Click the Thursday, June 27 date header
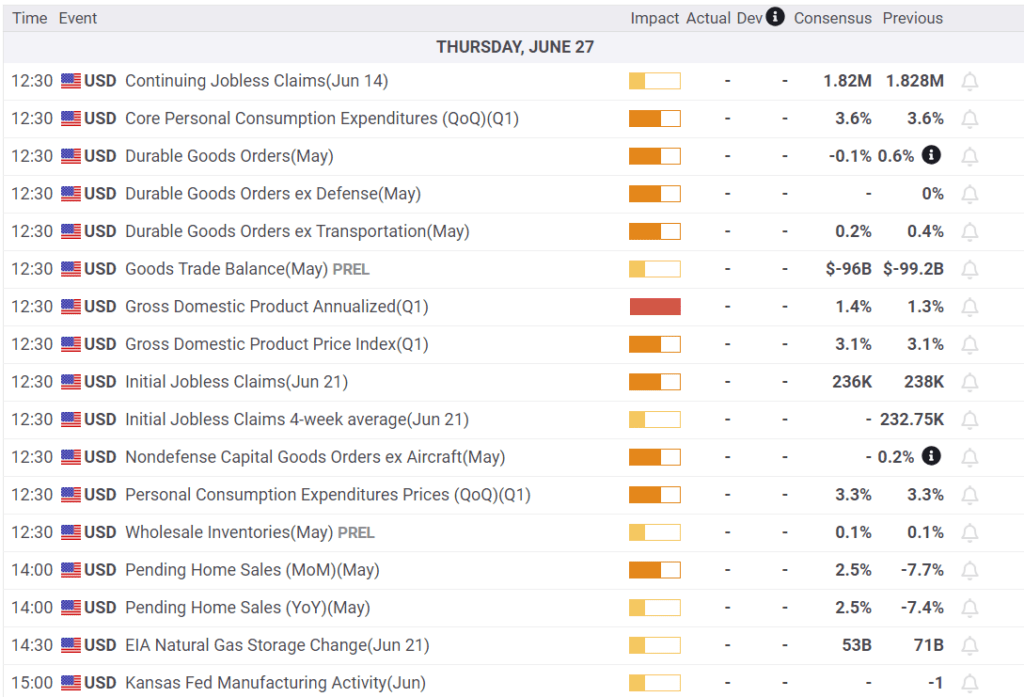The height and width of the screenshot is (697, 1024). tap(515, 47)
